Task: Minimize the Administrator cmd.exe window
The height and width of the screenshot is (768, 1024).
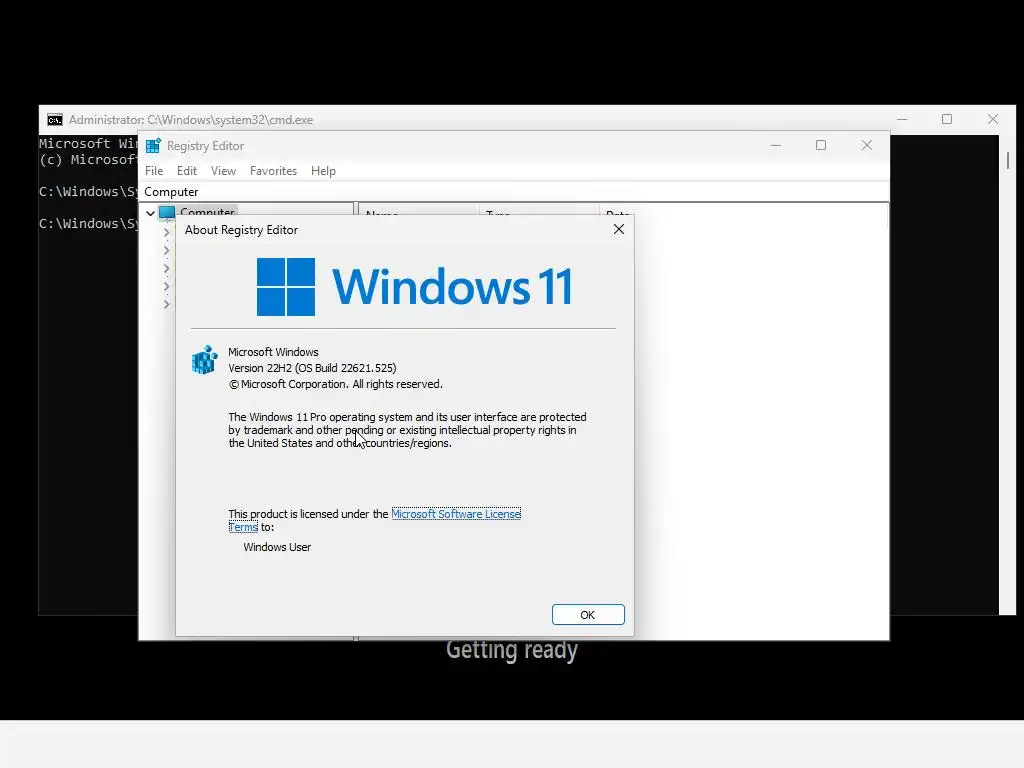Action: [x=902, y=119]
